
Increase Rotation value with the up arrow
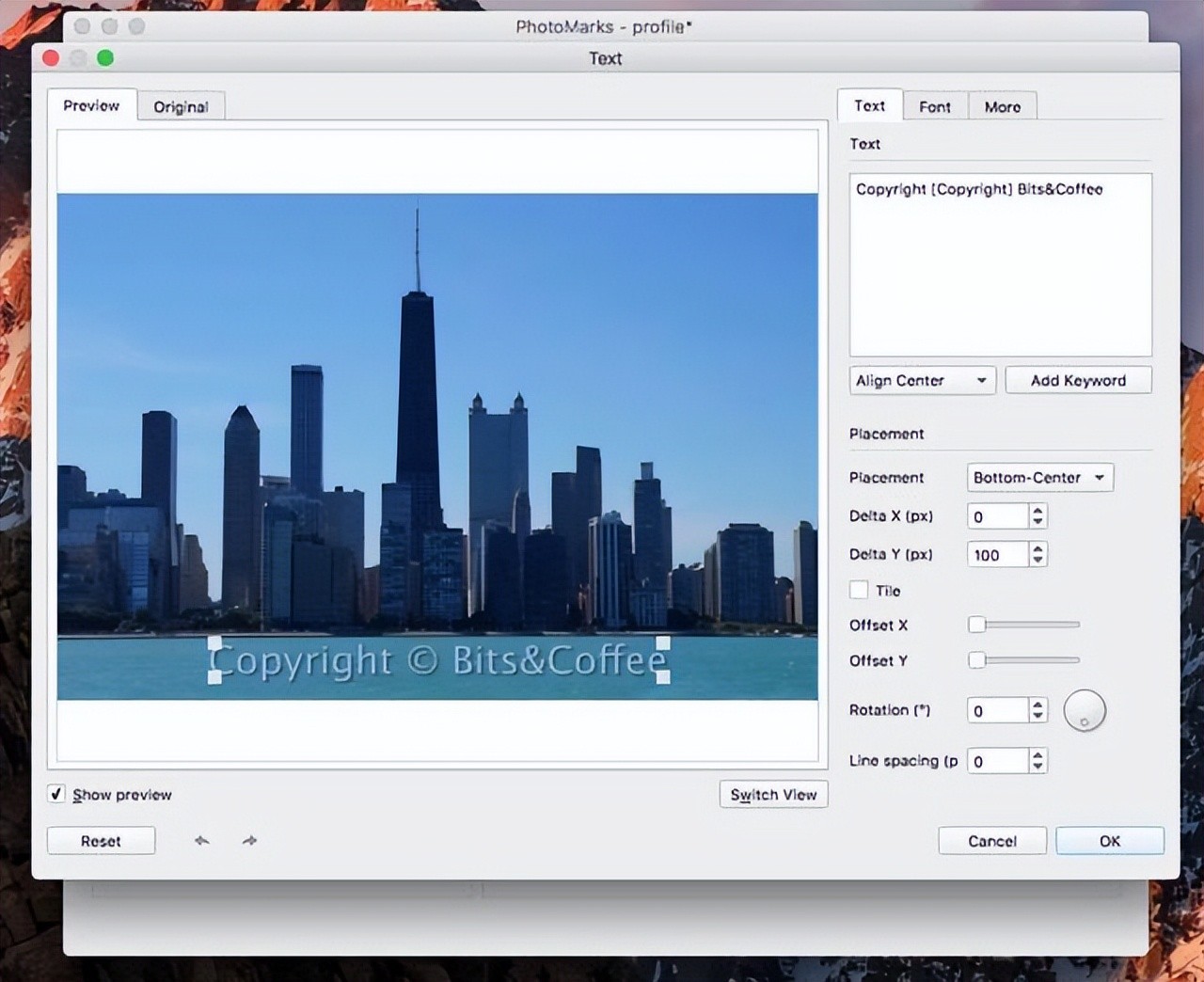coord(1038,705)
